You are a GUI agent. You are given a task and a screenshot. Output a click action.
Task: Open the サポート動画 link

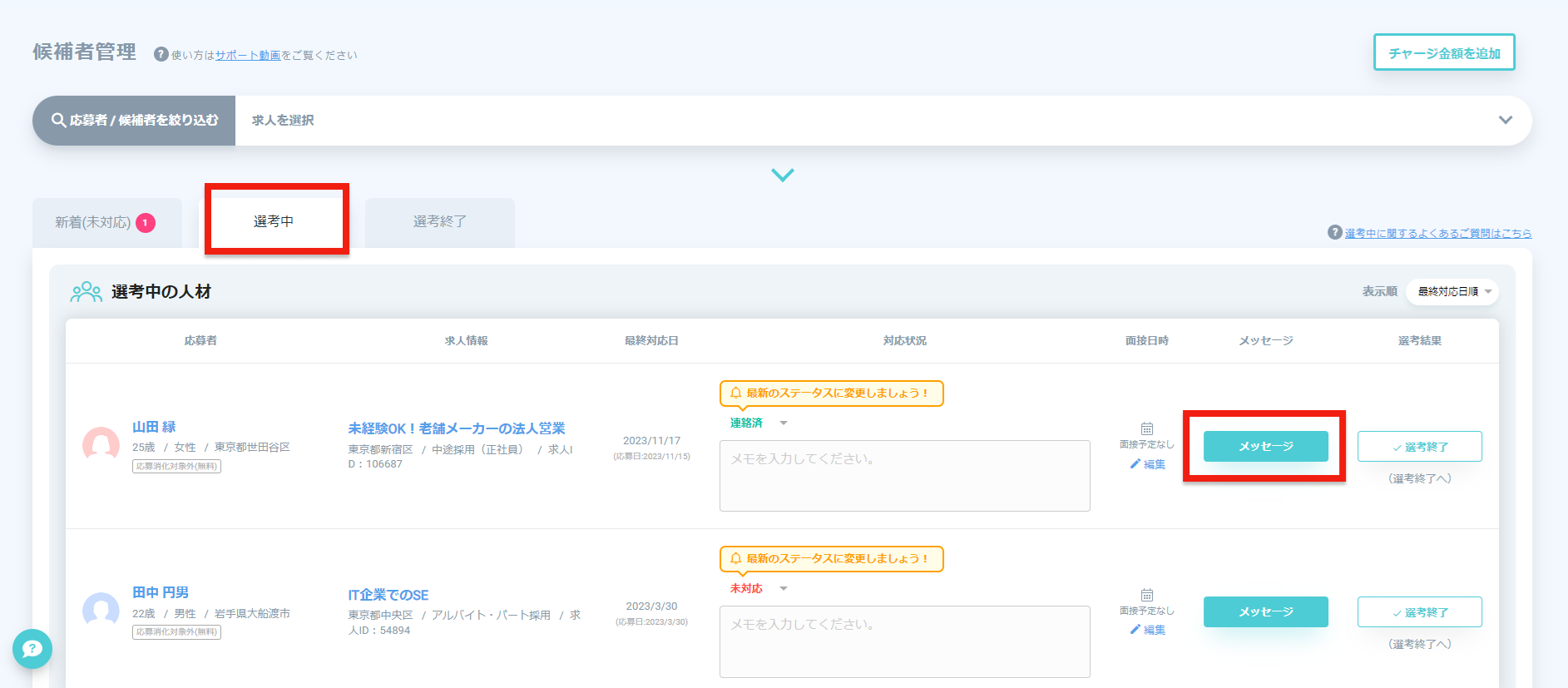(248, 56)
